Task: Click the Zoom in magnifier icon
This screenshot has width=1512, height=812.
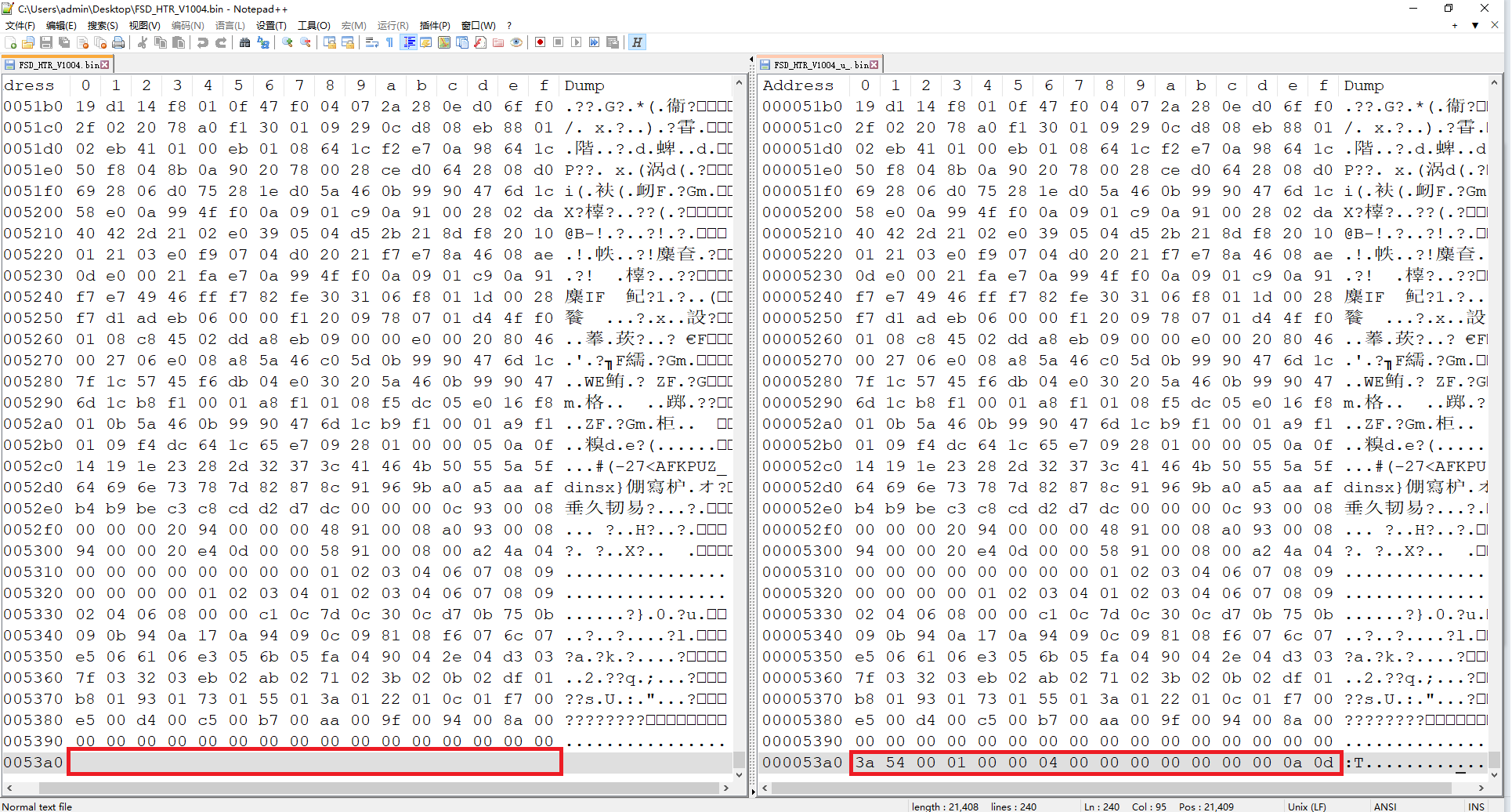Action: (288, 42)
